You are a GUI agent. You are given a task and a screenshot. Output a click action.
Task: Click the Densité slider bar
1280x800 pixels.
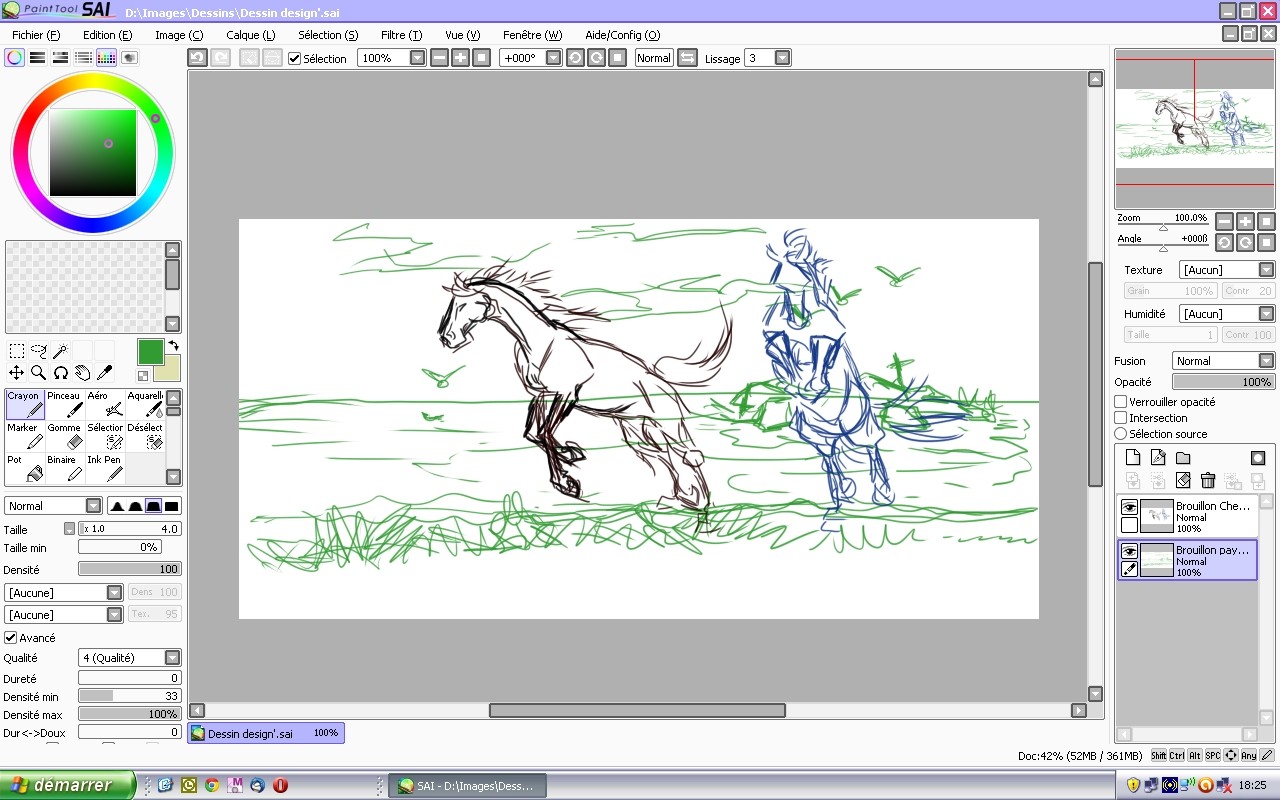[129, 569]
